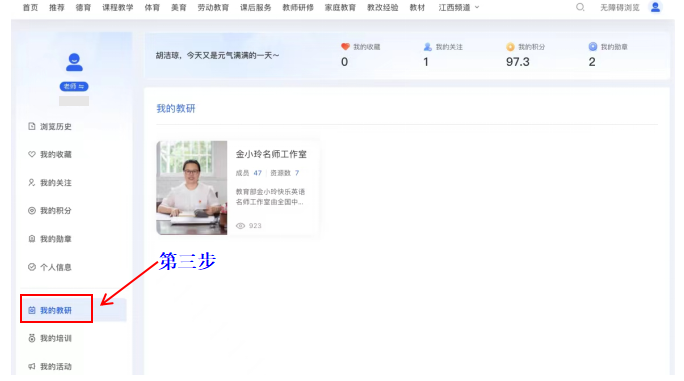Select the greeting text 今天又是元气满满的一天
Viewport: 684px width, 381px height.
pyautogui.click(x=233, y=55)
